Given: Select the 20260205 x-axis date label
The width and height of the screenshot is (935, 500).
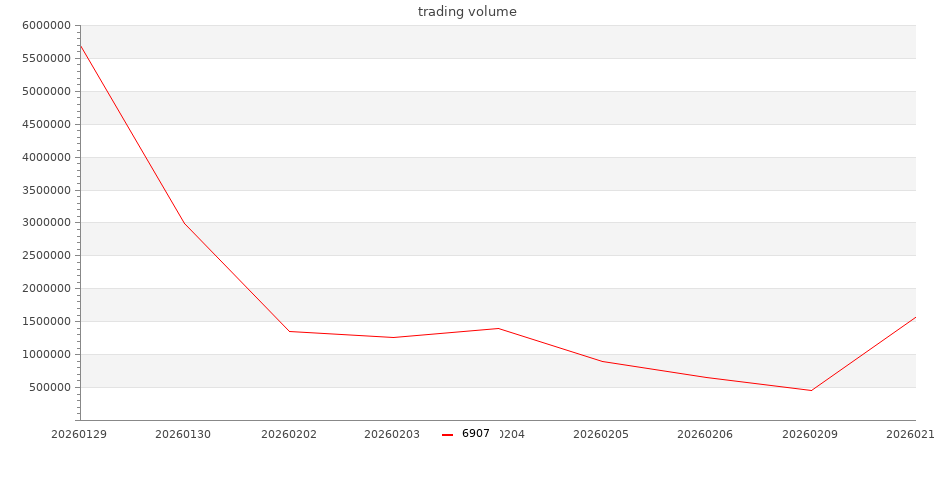Looking at the screenshot, I should 601,434.
